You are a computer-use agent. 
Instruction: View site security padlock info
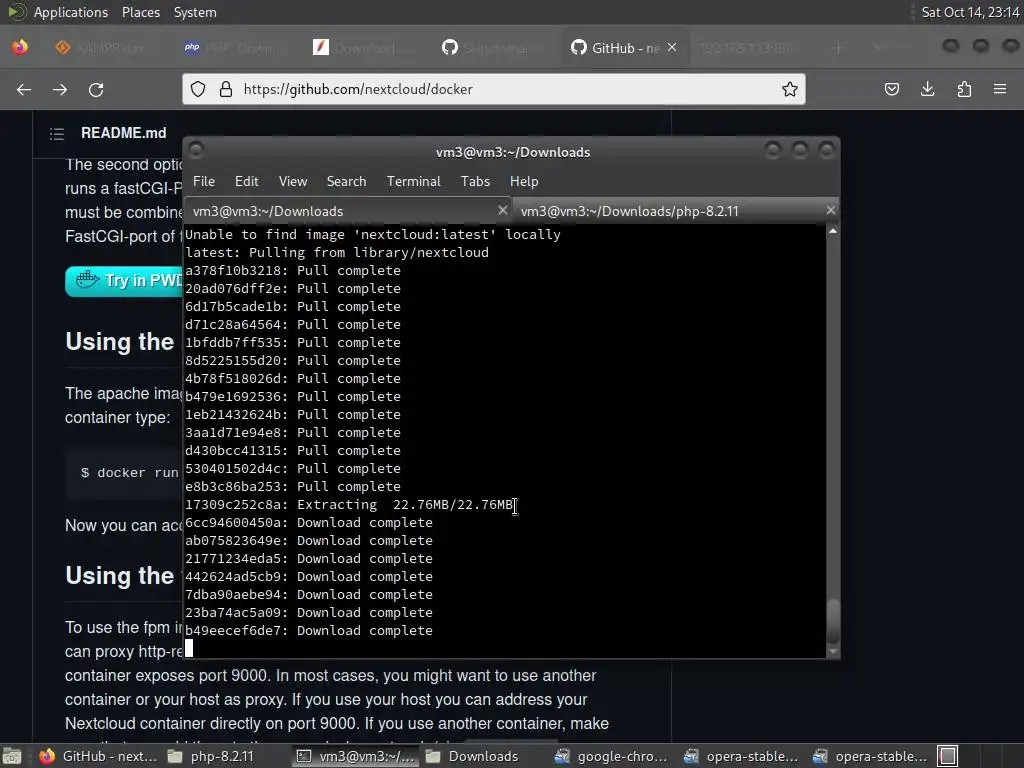click(226, 89)
